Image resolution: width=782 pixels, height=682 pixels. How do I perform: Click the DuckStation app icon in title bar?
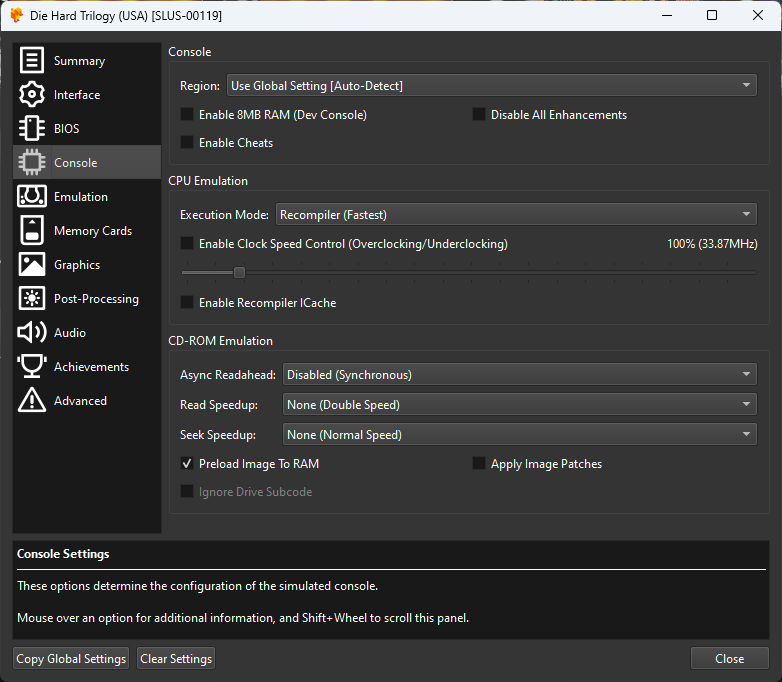[16, 15]
